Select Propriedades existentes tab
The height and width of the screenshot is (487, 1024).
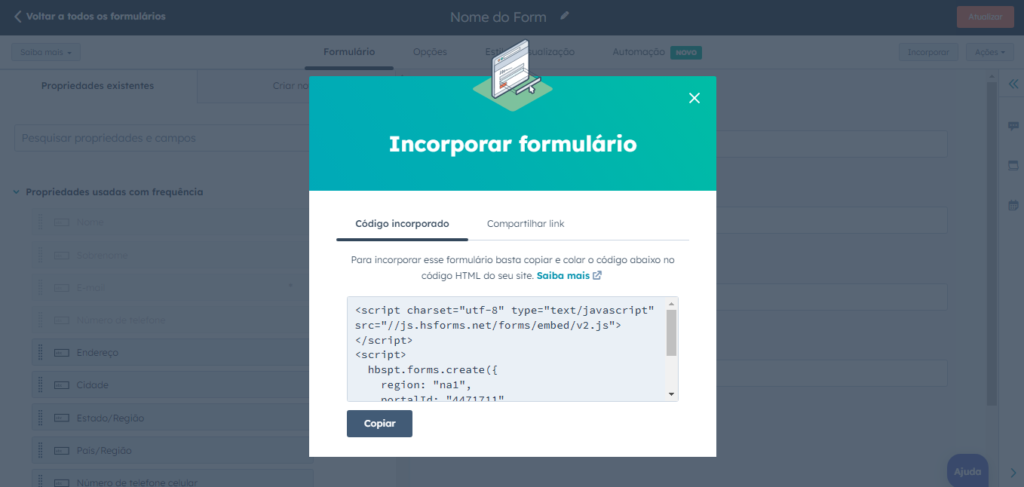tap(98, 86)
